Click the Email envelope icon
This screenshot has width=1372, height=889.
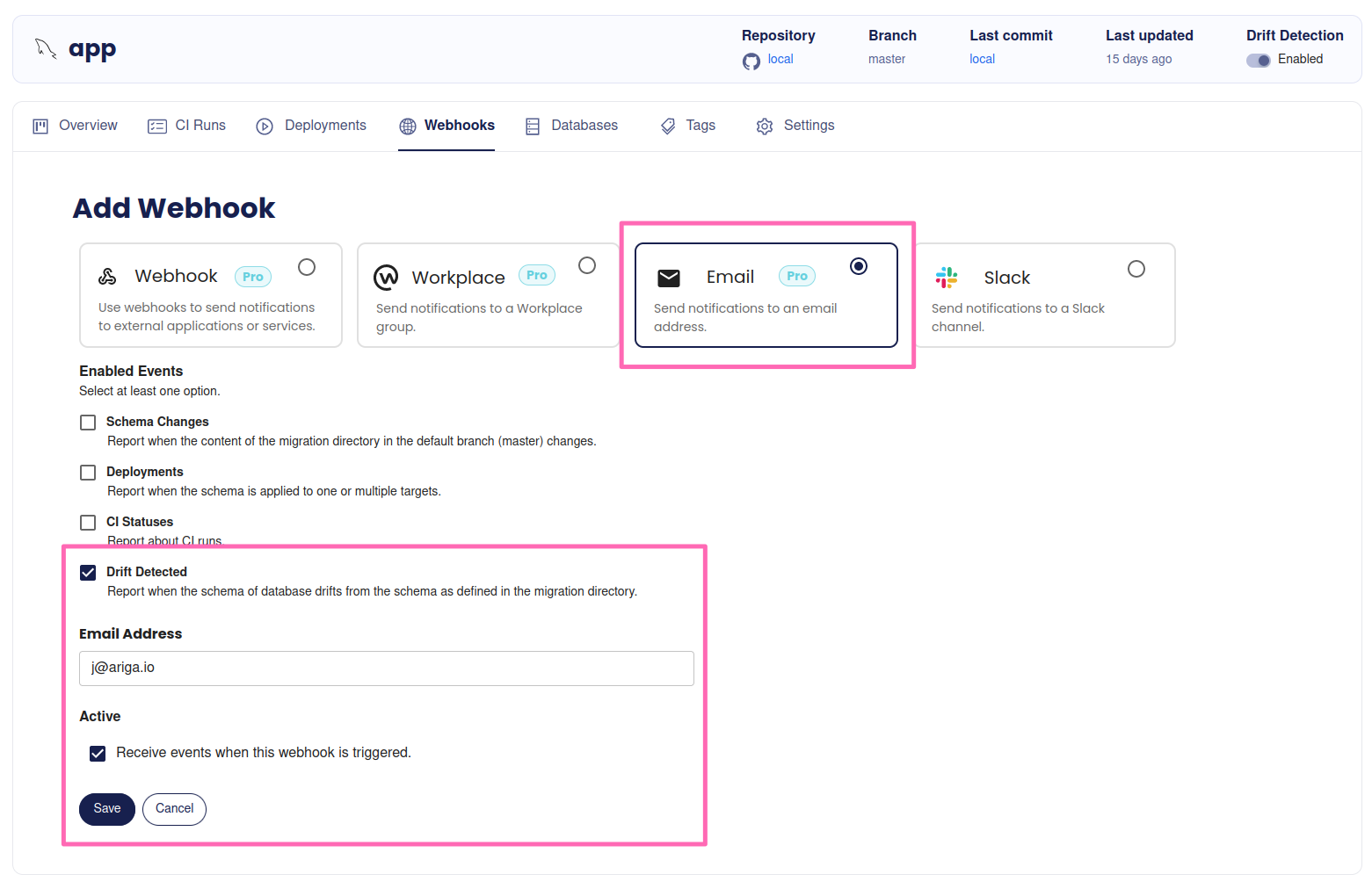coord(669,278)
